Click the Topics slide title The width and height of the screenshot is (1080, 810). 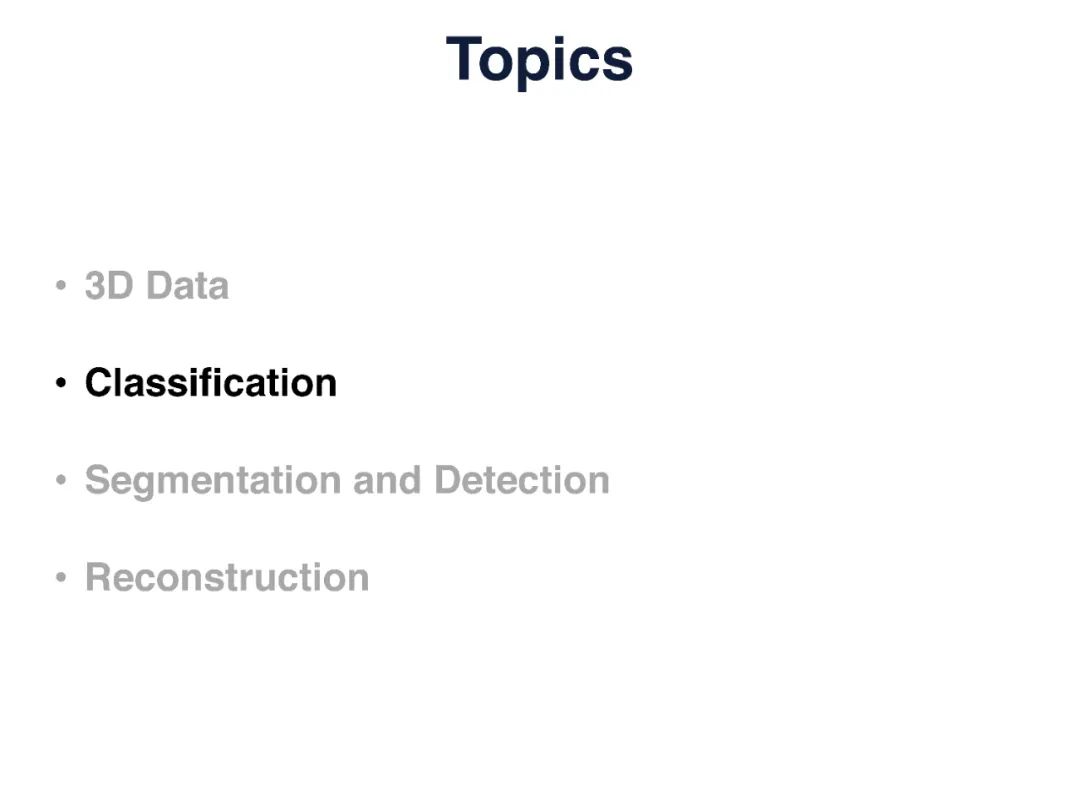pyautogui.click(x=539, y=60)
